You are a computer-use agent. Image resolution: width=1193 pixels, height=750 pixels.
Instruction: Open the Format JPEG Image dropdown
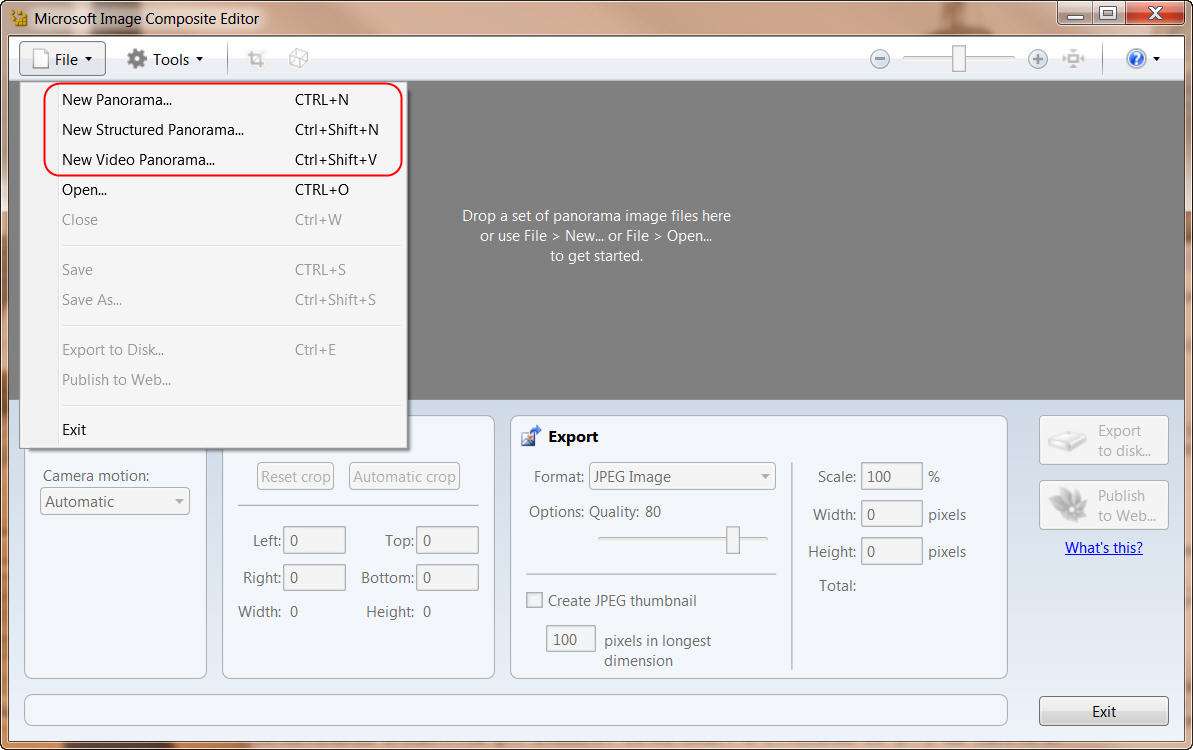tap(682, 477)
